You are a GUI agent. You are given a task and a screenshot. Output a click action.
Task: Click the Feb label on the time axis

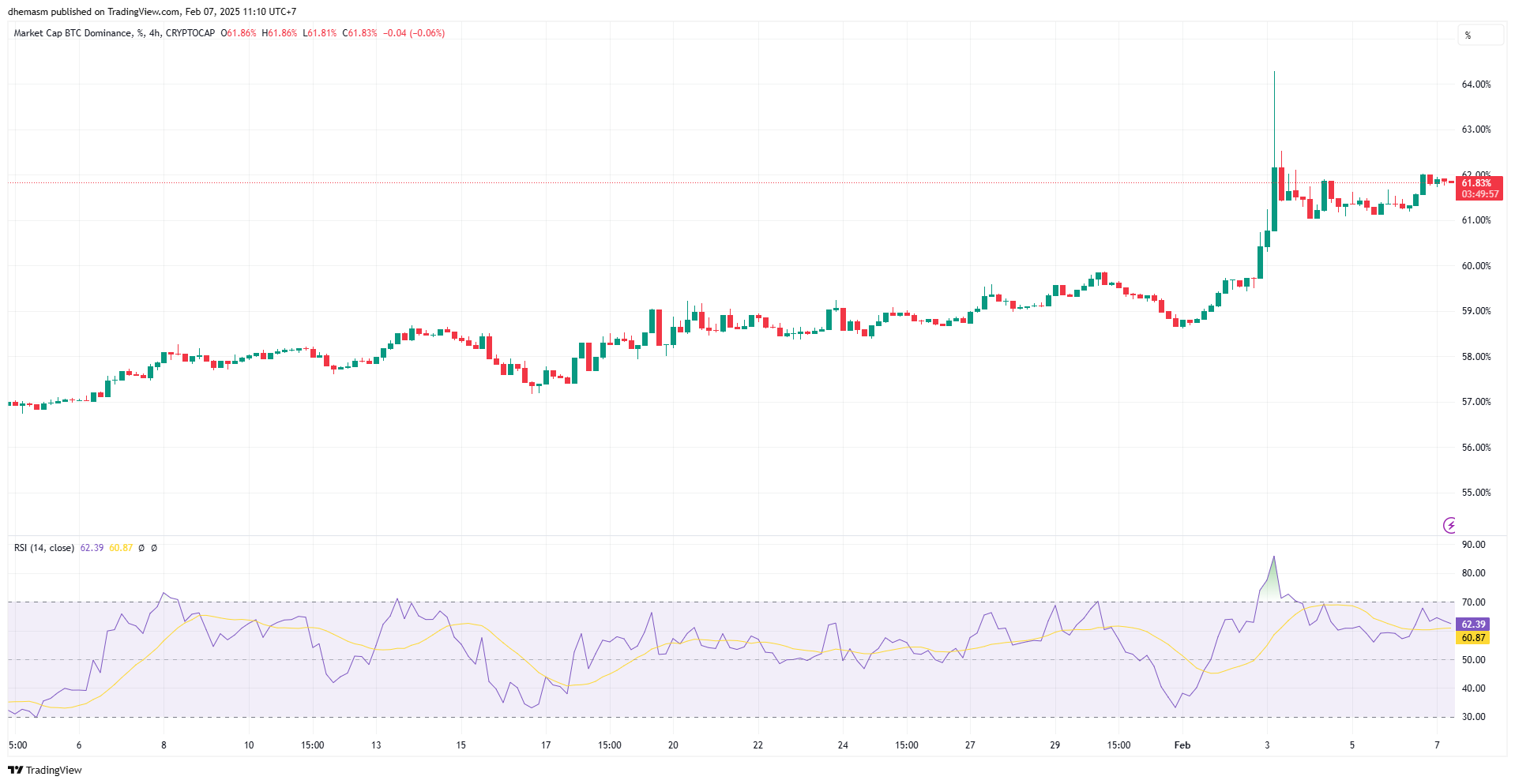point(1182,745)
